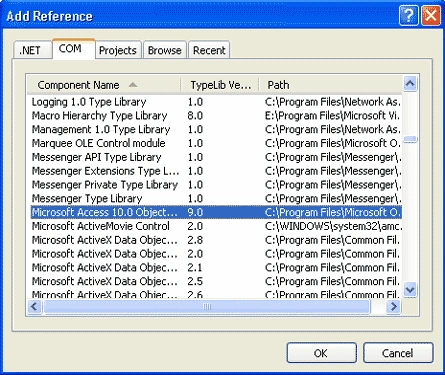
Task: Select Management 1.0 Type Library
Action: pyautogui.click(x=216, y=129)
